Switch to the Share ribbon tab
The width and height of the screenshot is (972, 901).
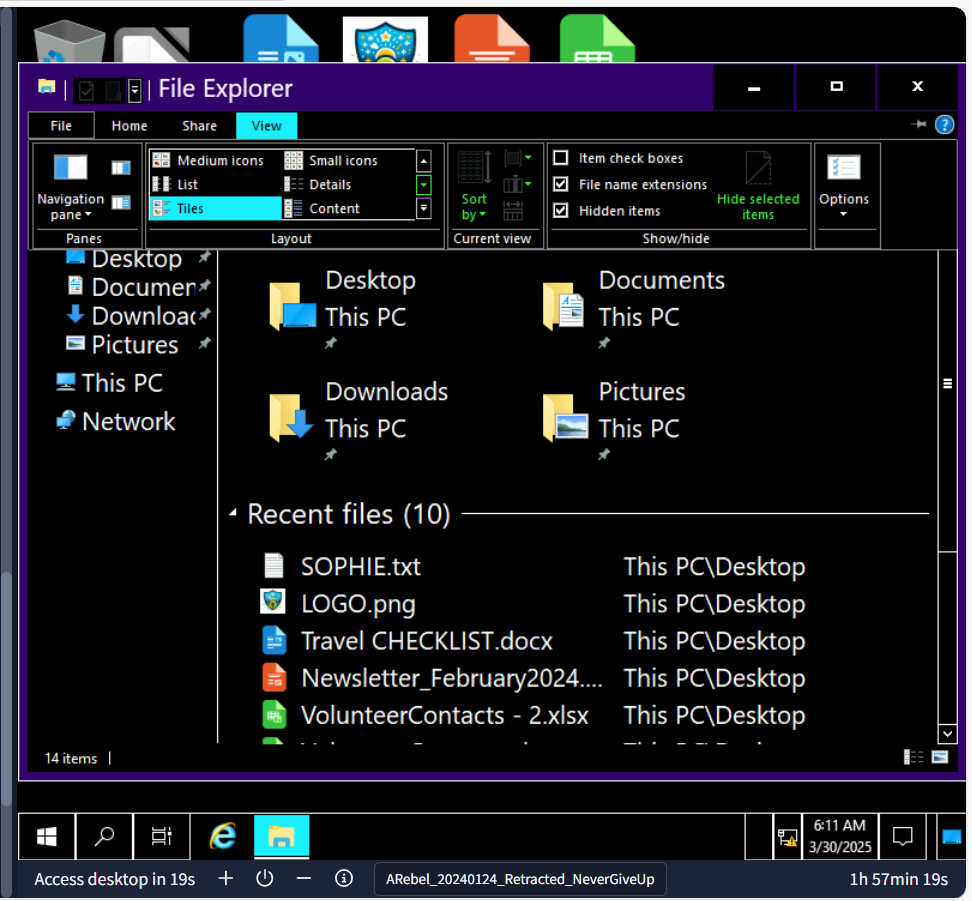[x=199, y=126]
